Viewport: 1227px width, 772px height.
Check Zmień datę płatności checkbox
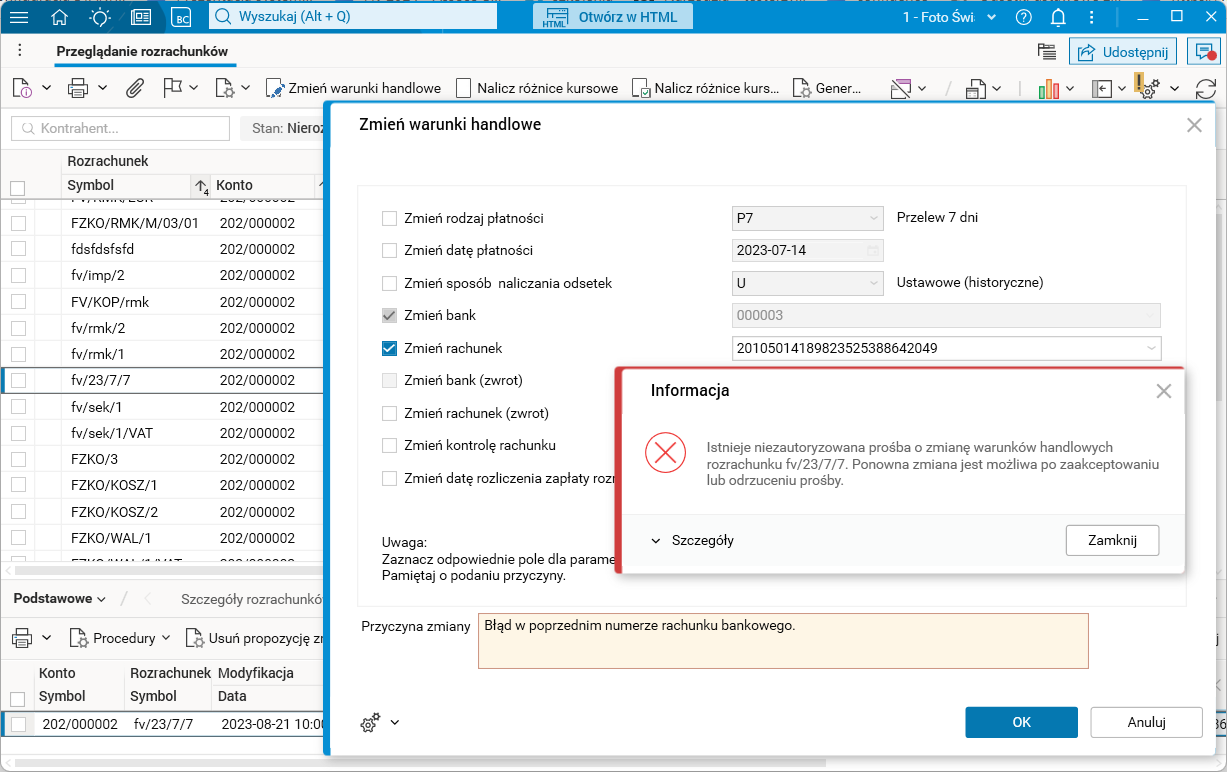390,250
